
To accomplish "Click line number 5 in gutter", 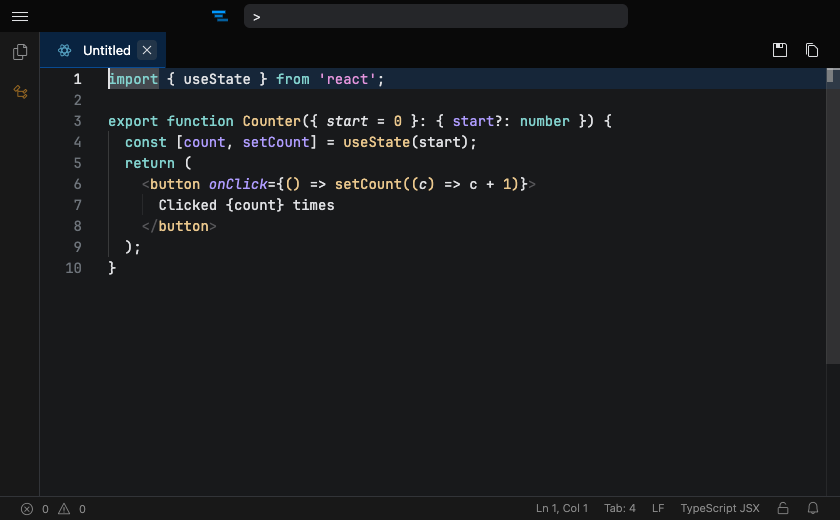I will pos(77,163).
